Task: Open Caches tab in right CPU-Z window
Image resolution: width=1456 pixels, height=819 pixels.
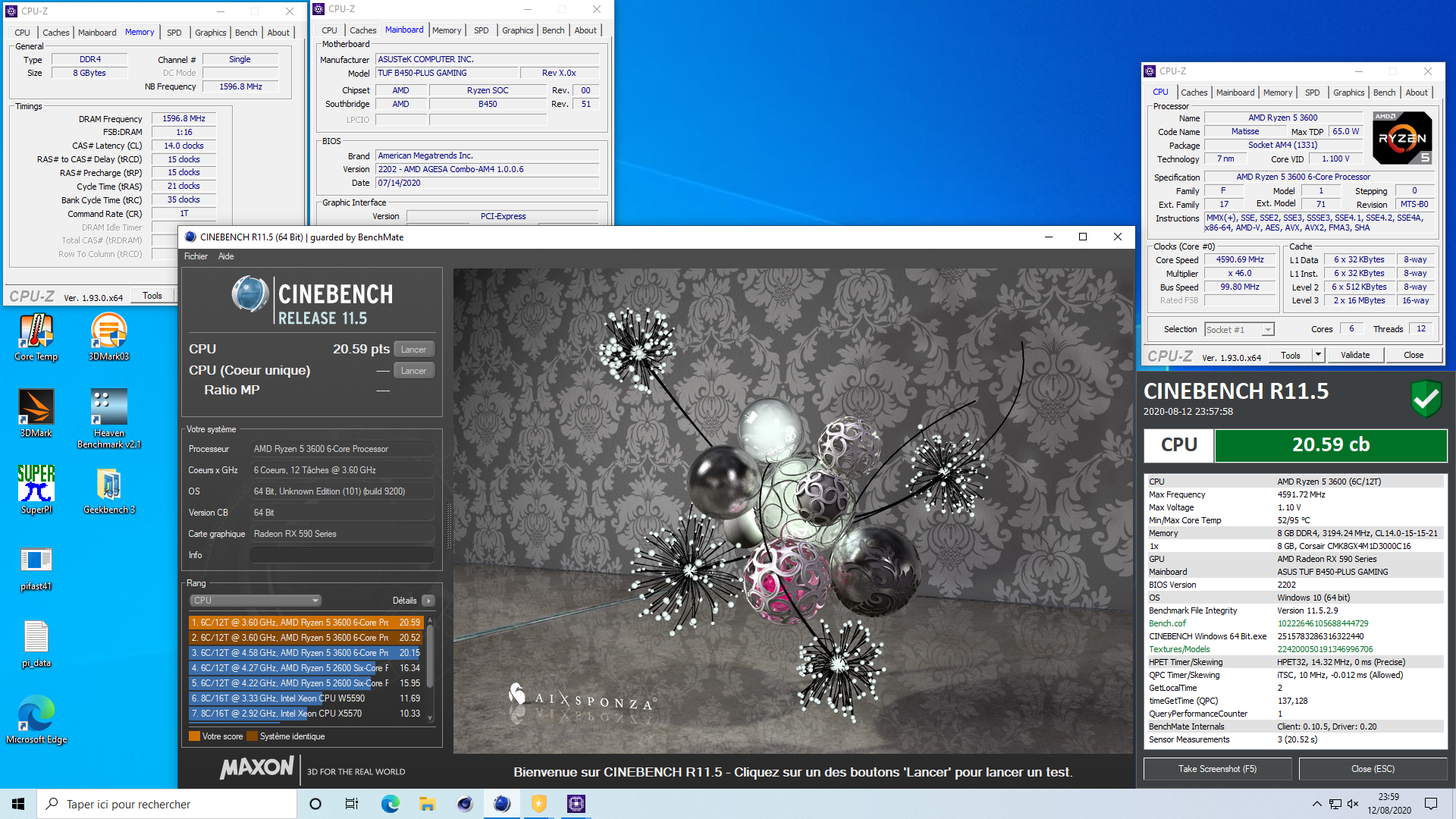Action: click(x=1194, y=93)
